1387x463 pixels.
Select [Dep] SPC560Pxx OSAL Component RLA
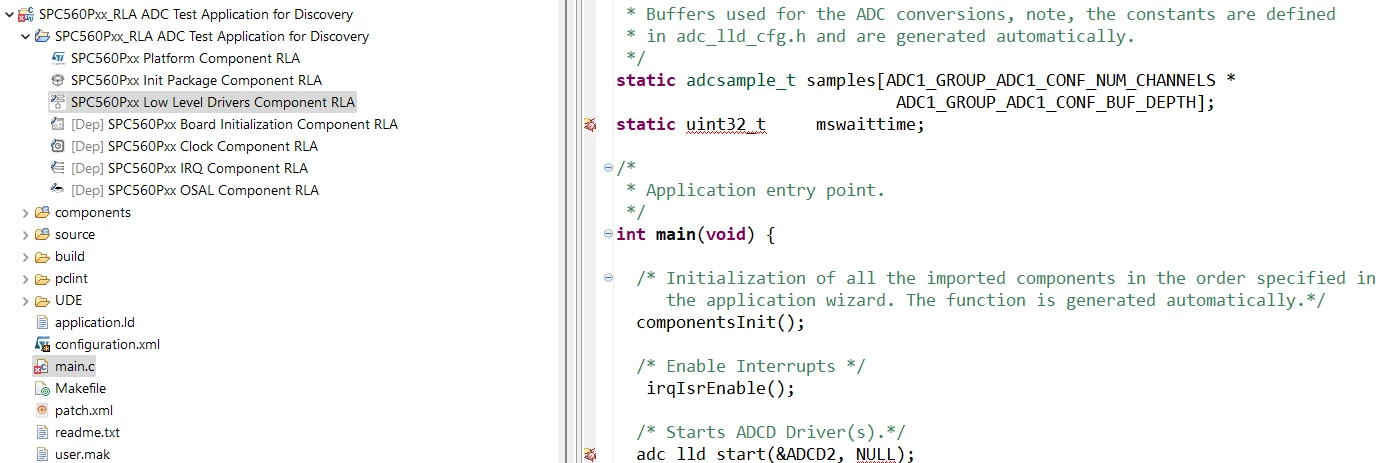[x=195, y=190]
